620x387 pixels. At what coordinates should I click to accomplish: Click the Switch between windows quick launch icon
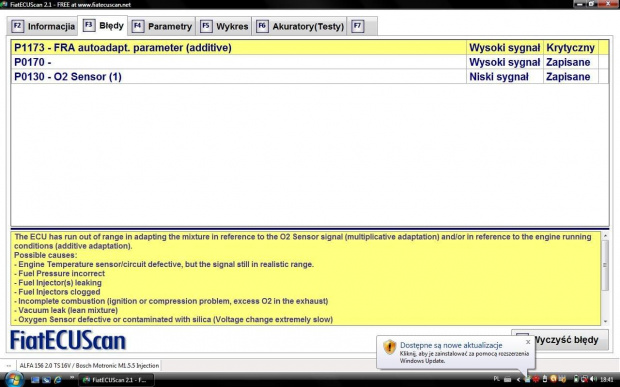point(46,380)
